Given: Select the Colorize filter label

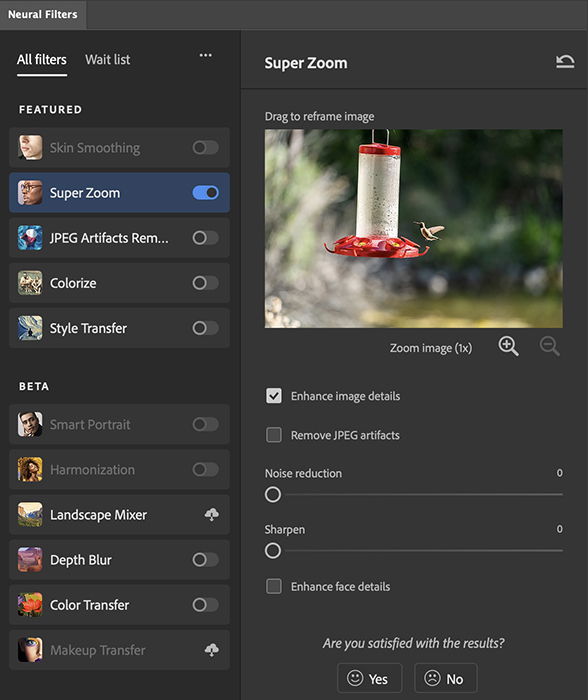Looking at the screenshot, I should [x=73, y=283].
